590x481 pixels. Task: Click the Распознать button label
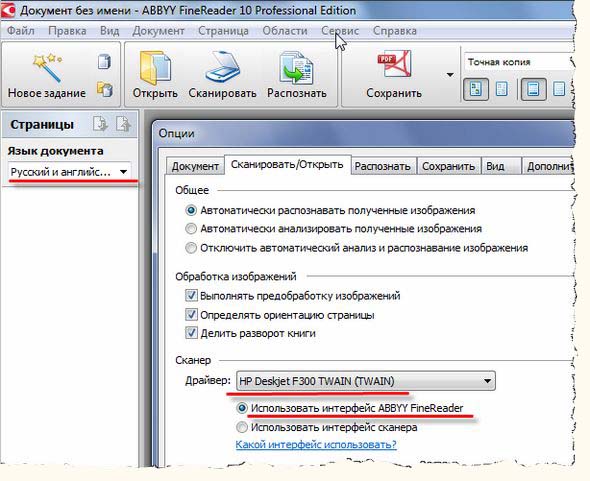pyautogui.click(x=297, y=93)
